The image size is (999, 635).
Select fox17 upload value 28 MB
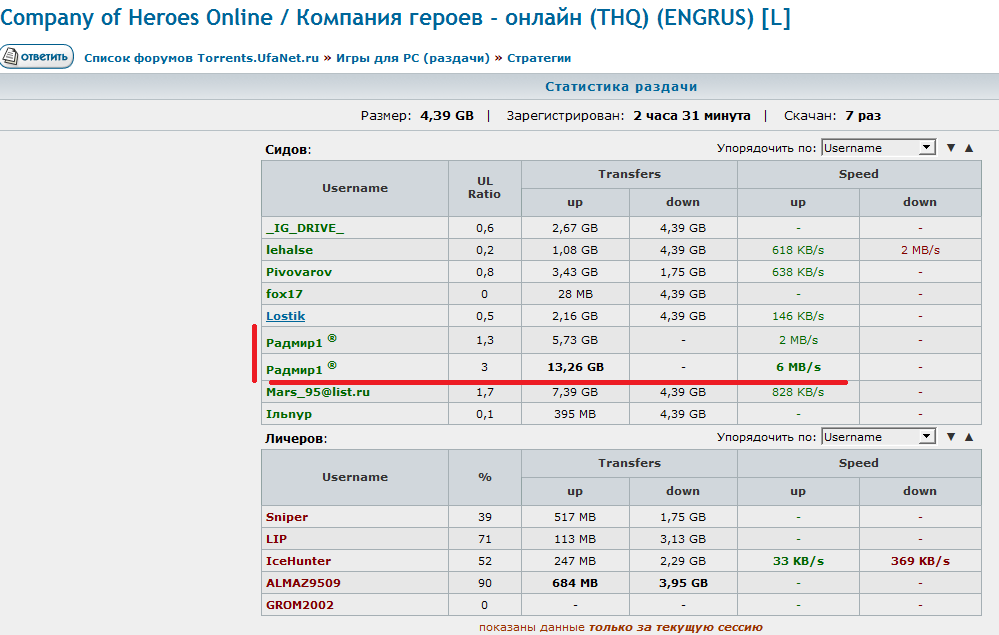pos(575,294)
